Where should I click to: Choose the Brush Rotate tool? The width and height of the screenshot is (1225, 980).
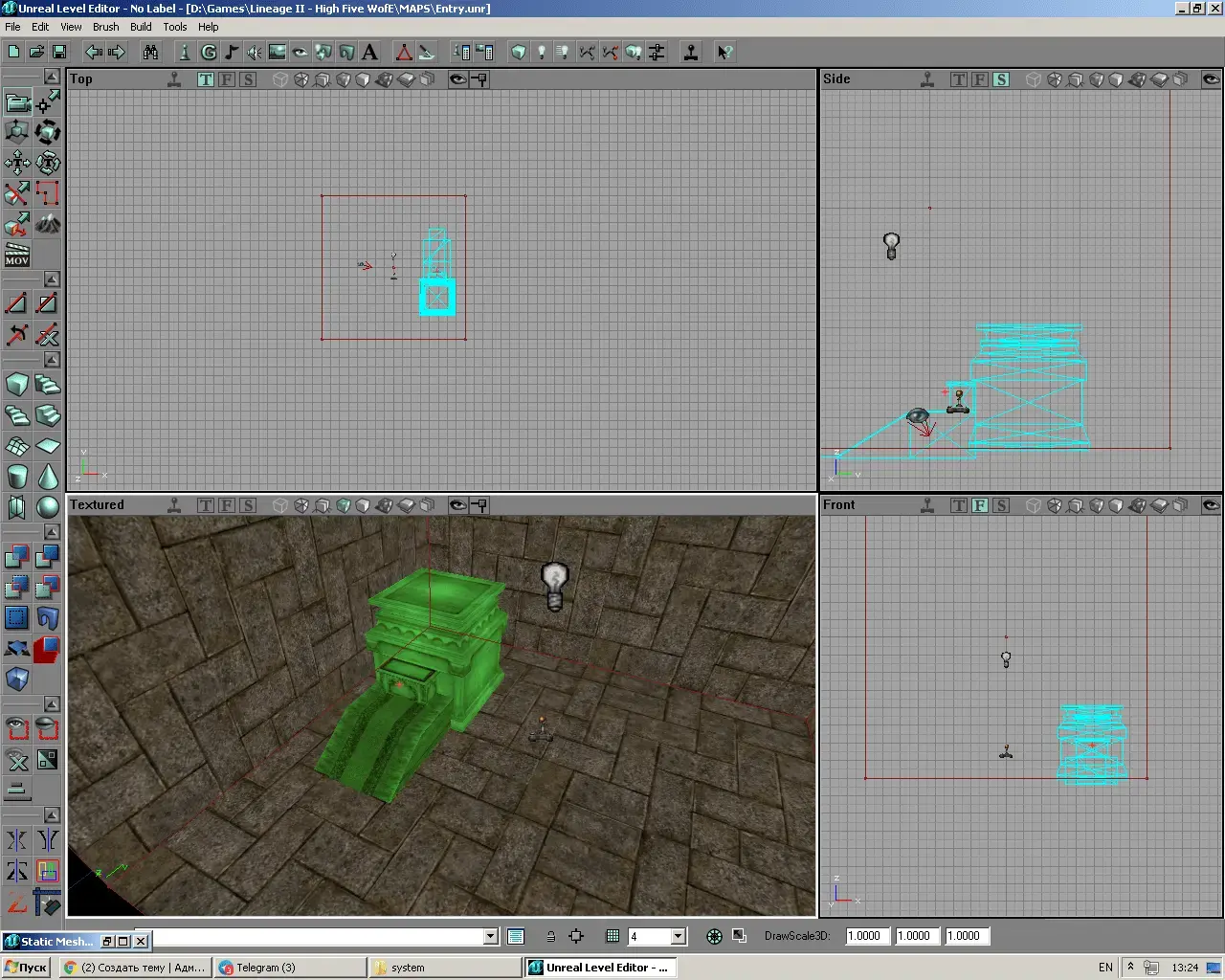[47, 132]
